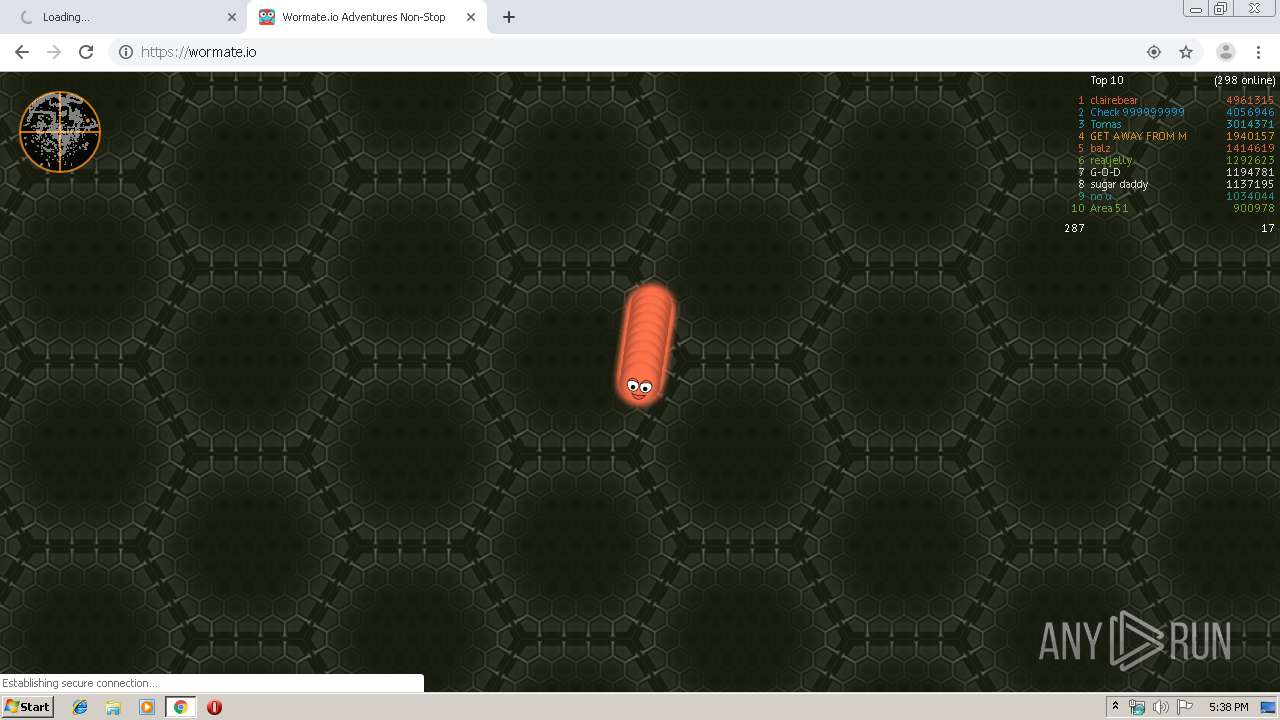Open the Action Center flag icon
1280x720 pixels.
tap(1185, 707)
